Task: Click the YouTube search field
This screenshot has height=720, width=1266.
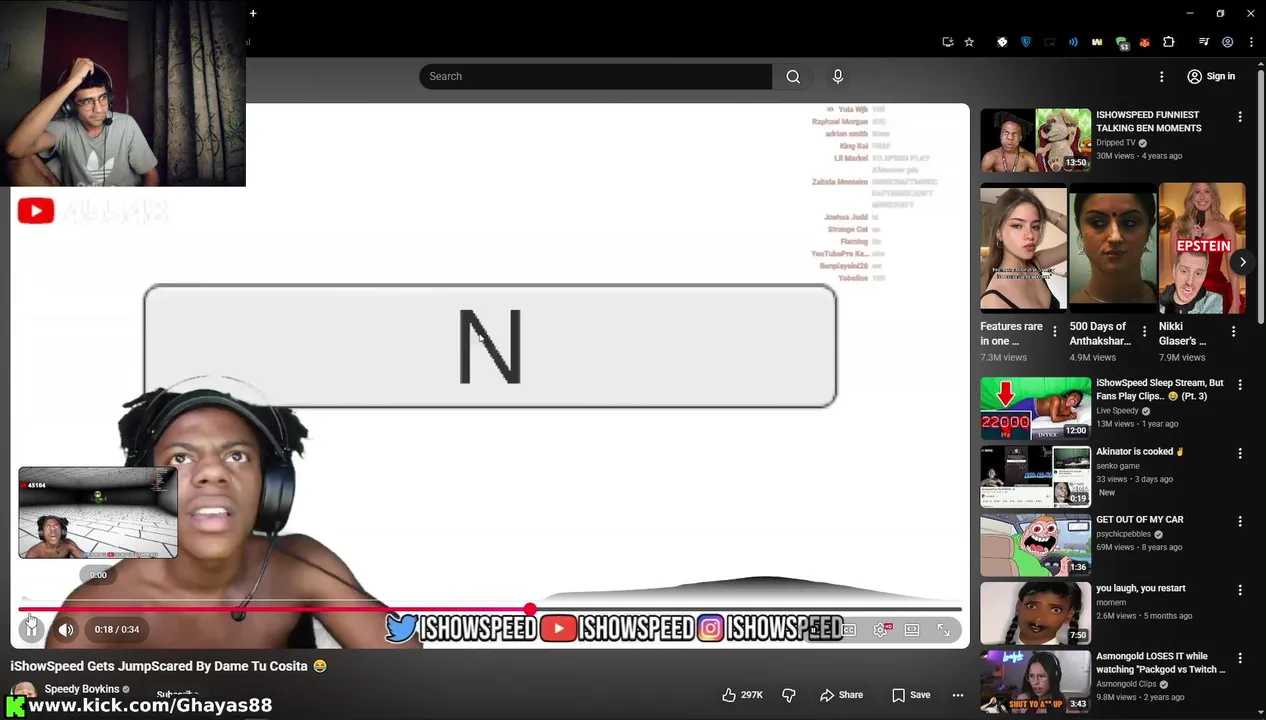Action: (595, 76)
